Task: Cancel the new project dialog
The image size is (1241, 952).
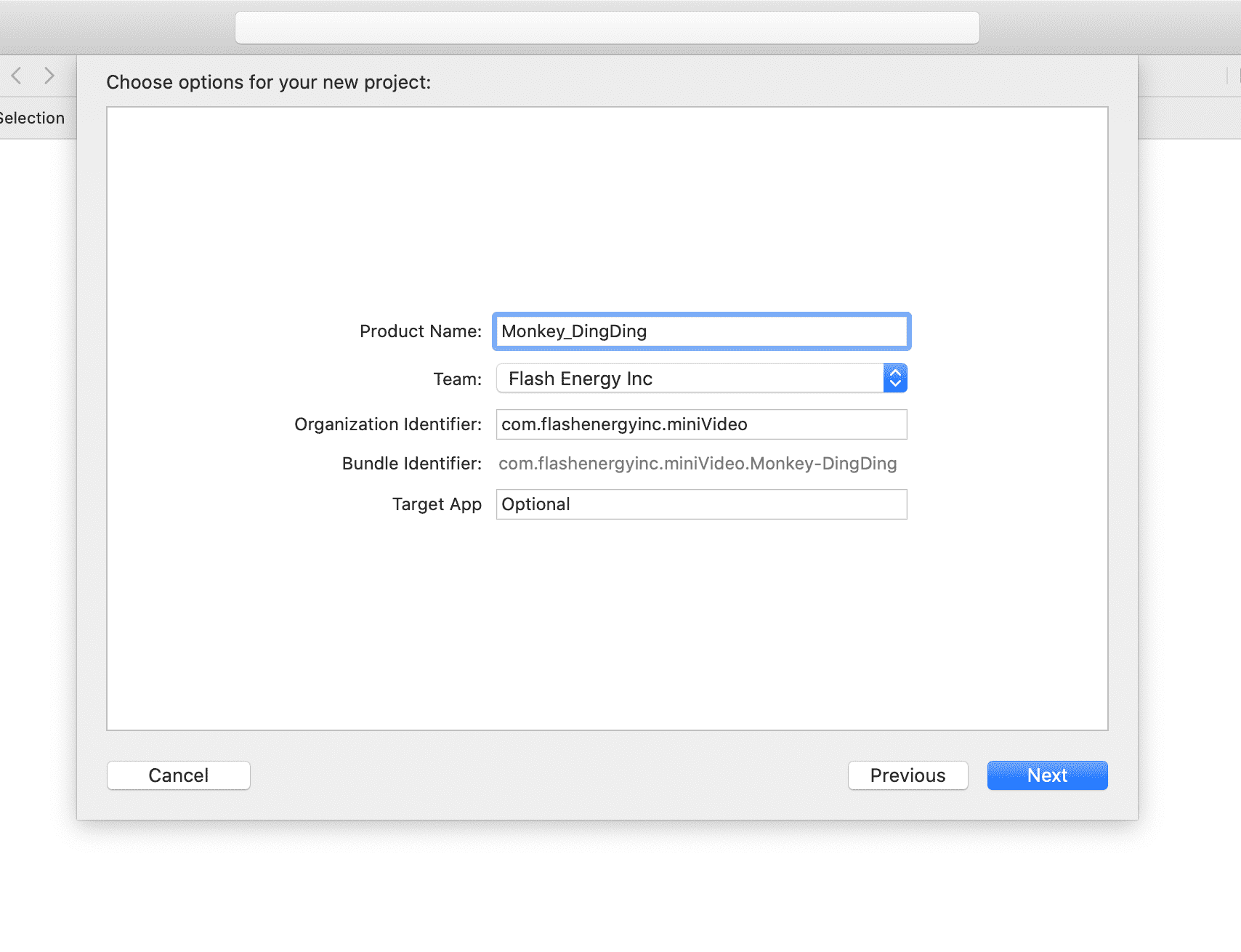Action: tap(179, 775)
